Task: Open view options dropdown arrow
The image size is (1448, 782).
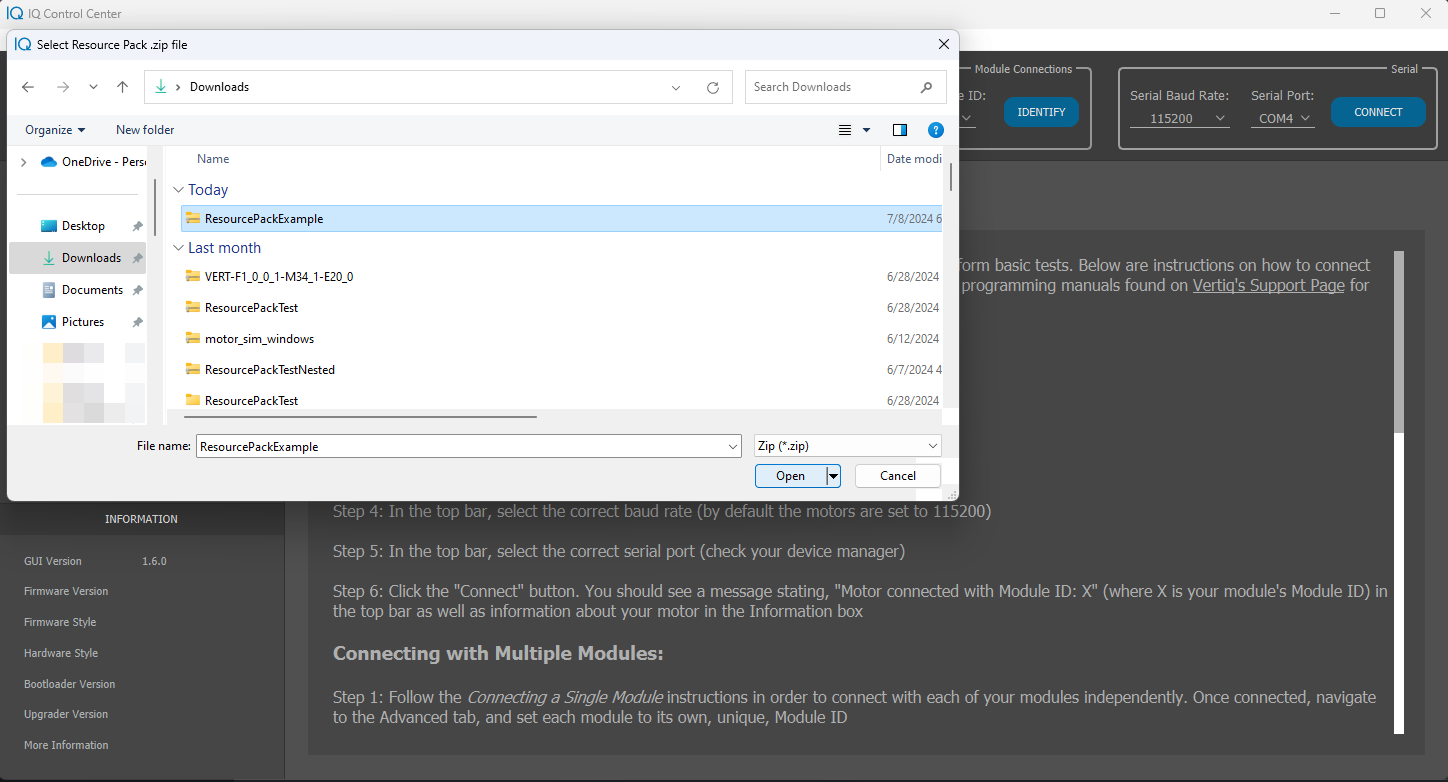Action: (866, 130)
